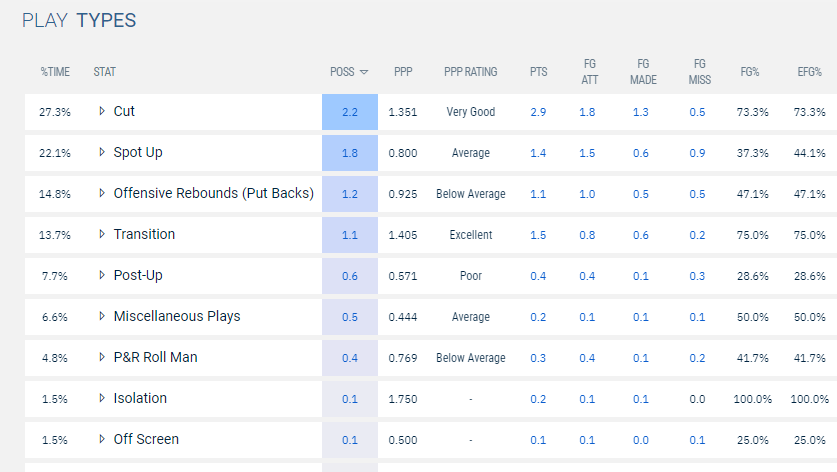The height and width of the screenshot is (472, 837).
Task: Select Offensive Rebounds (Put Backs) label
Action: pos(214,193)
